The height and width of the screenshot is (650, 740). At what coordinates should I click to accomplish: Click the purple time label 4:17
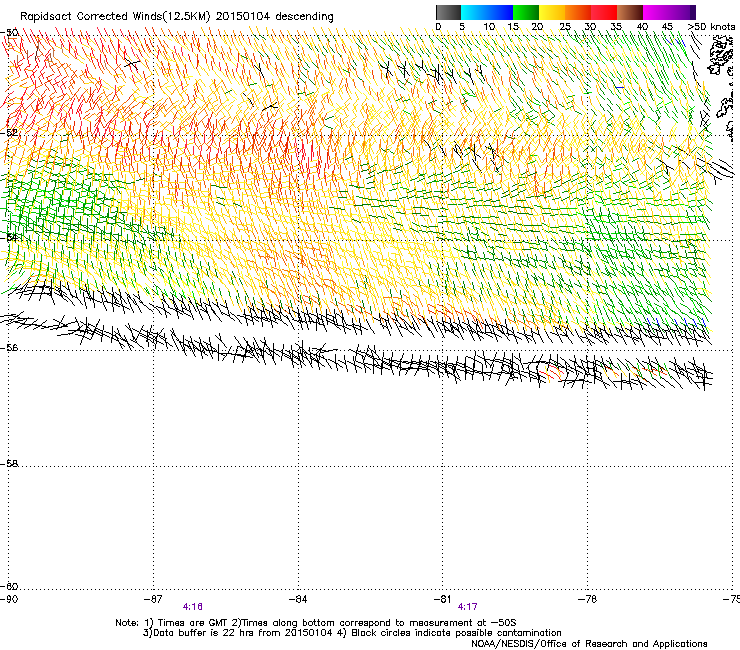coord(467,607)
